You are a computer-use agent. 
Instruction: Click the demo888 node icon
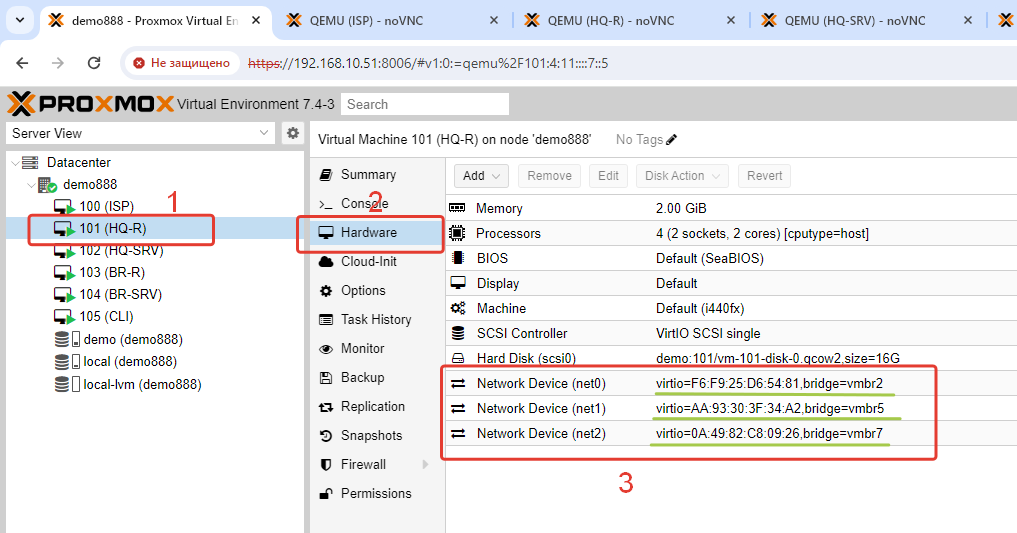(x=47, y=185)
